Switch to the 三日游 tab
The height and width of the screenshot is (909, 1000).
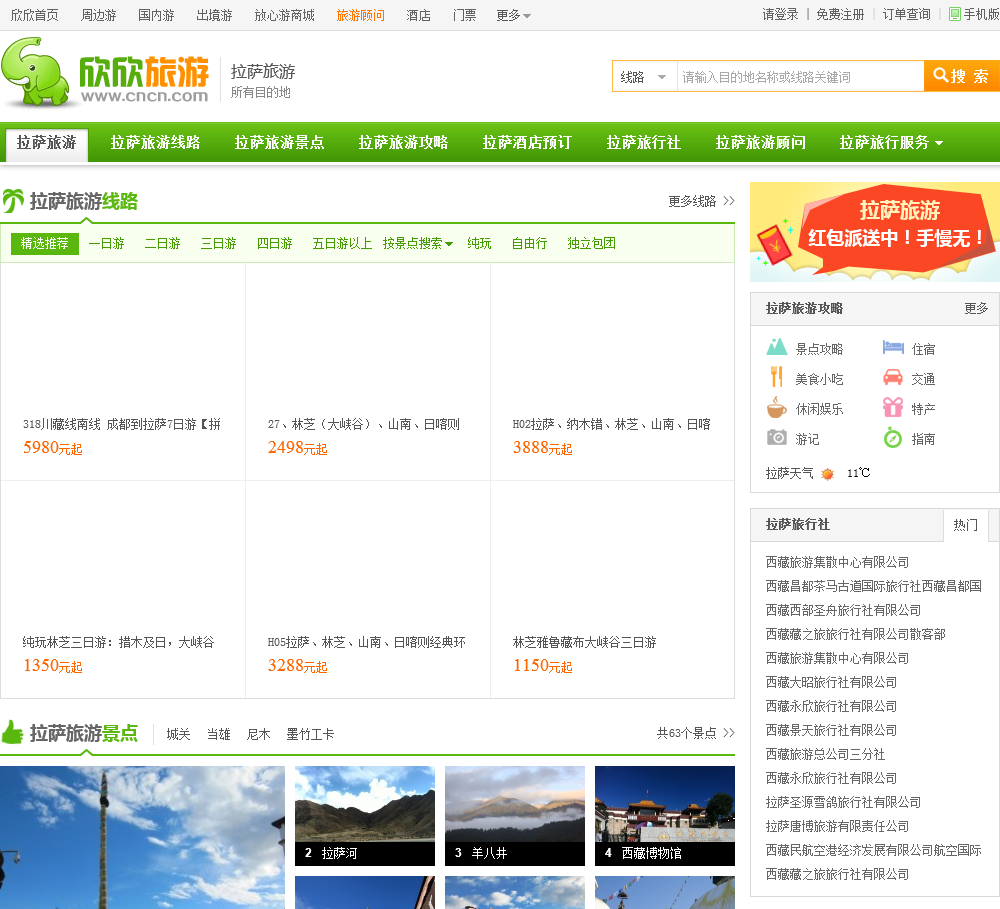point(219,243)
